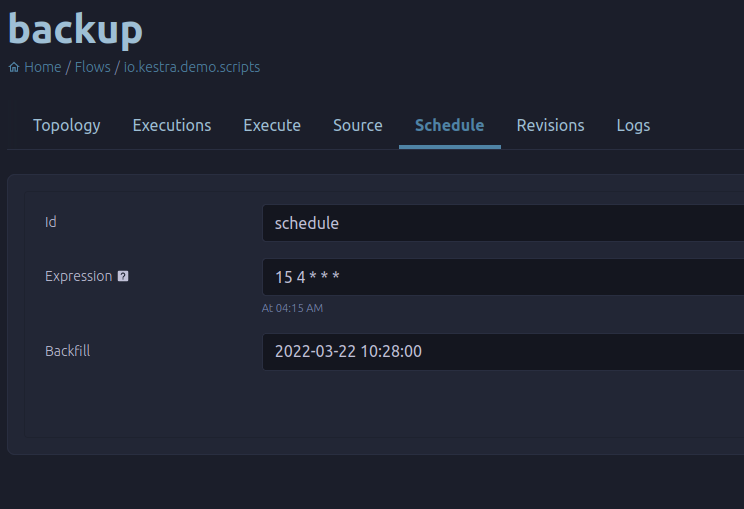Show the Logs tab
The height and width of the screenshot is (509, 744).
pyautogui.click(x=633, y=125)
